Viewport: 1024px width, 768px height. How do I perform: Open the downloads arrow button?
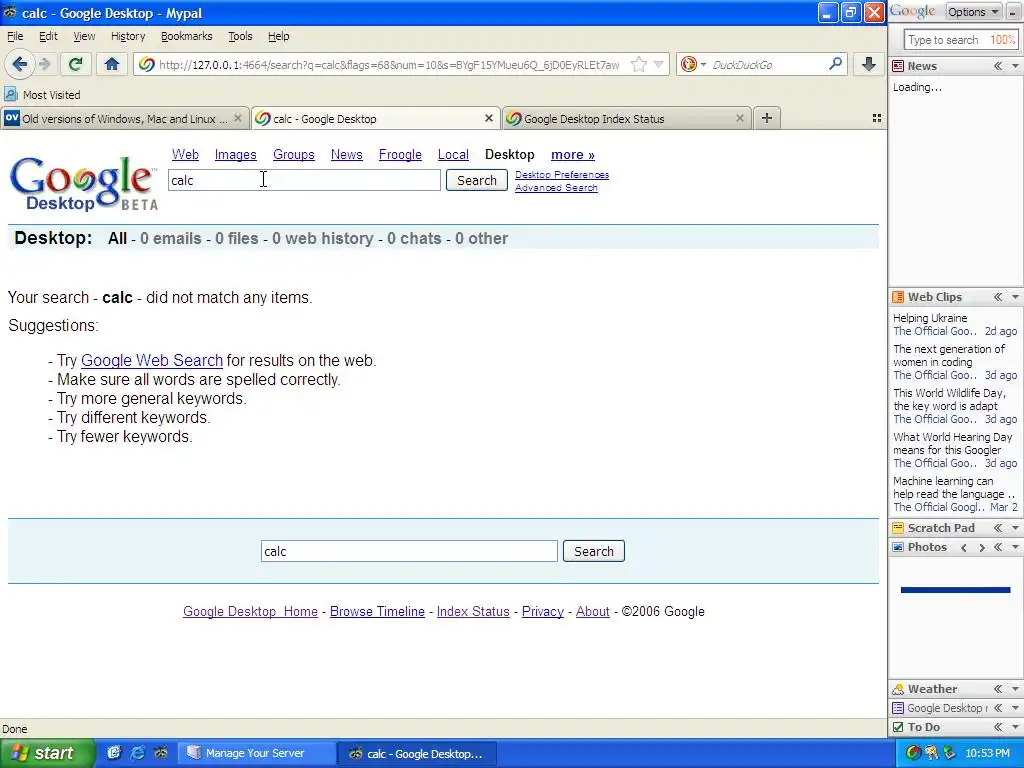tap(869, 64)
